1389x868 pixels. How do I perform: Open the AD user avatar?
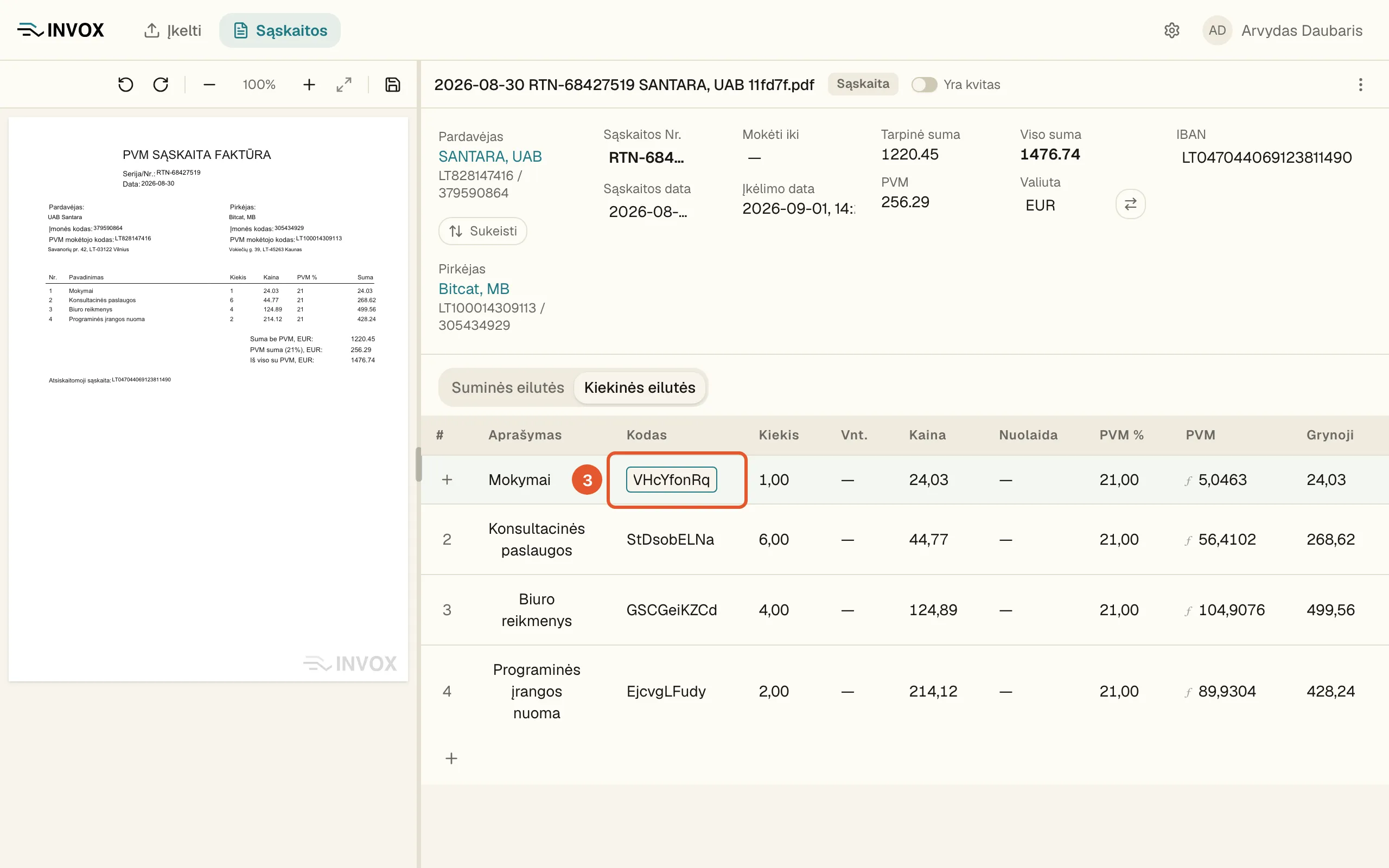click(1217, 30)
